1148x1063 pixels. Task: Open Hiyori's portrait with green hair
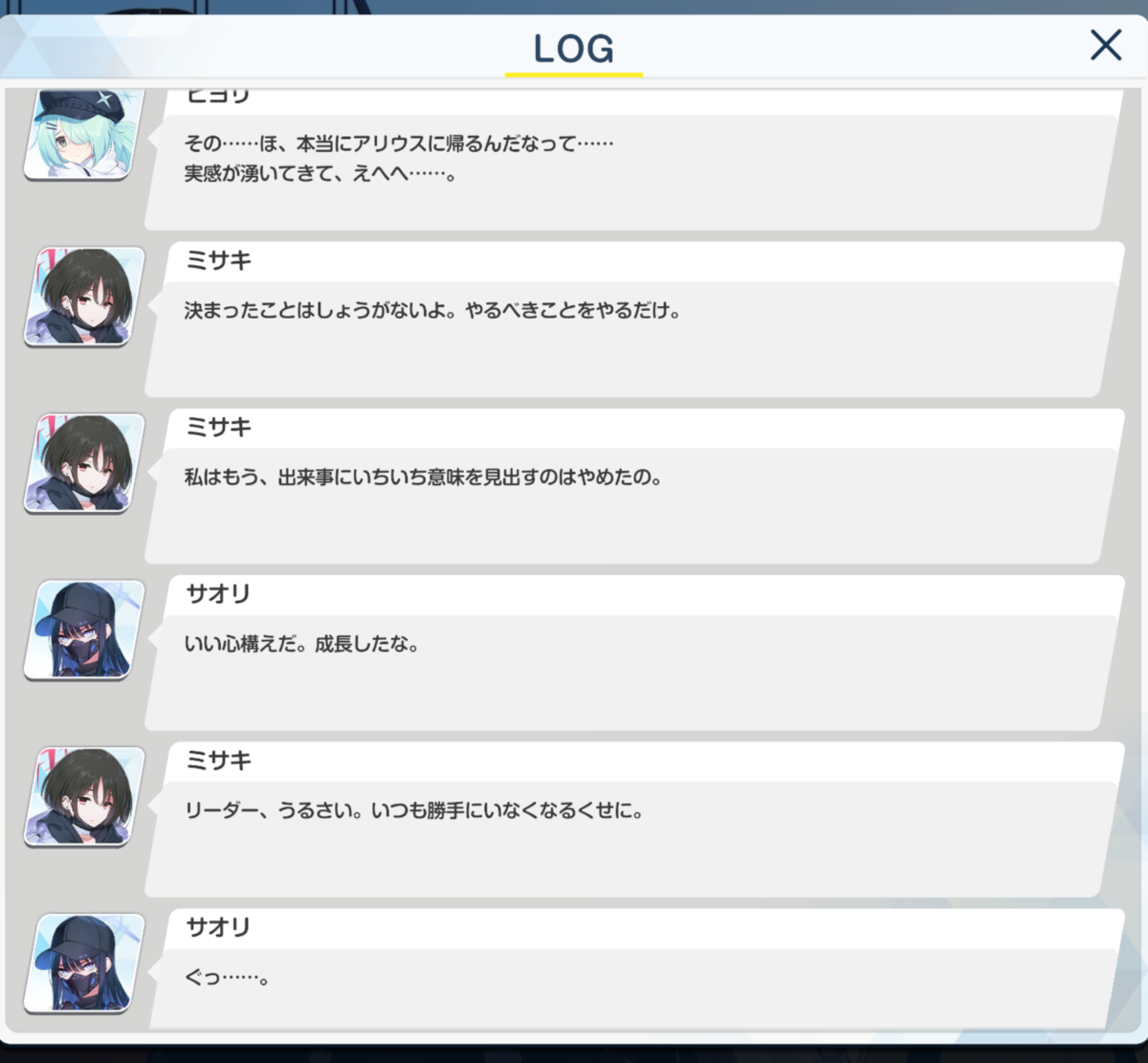83,133
